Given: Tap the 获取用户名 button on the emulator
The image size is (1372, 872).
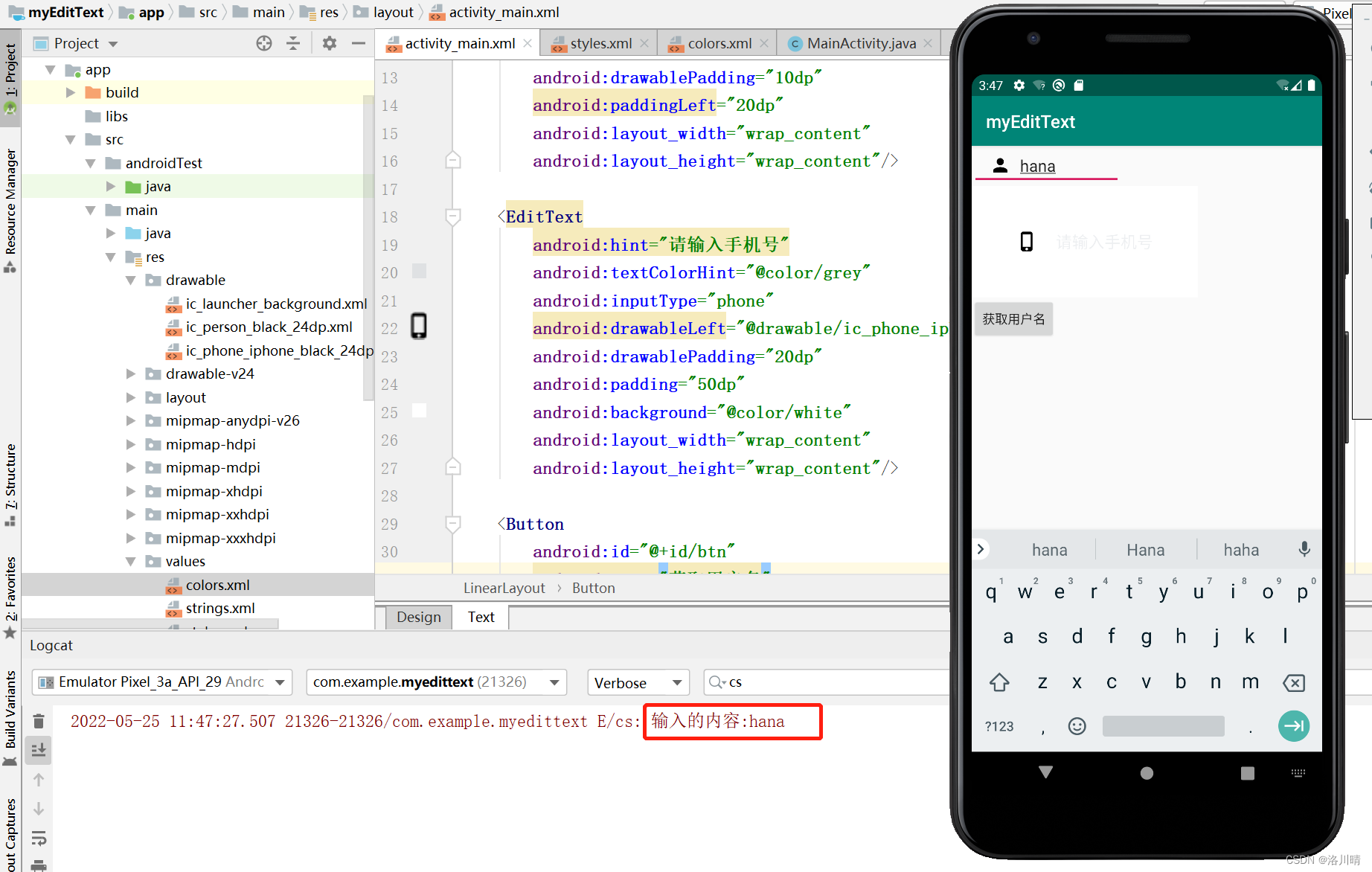Looking at the screenshot, I should (x=1013, y=318).
